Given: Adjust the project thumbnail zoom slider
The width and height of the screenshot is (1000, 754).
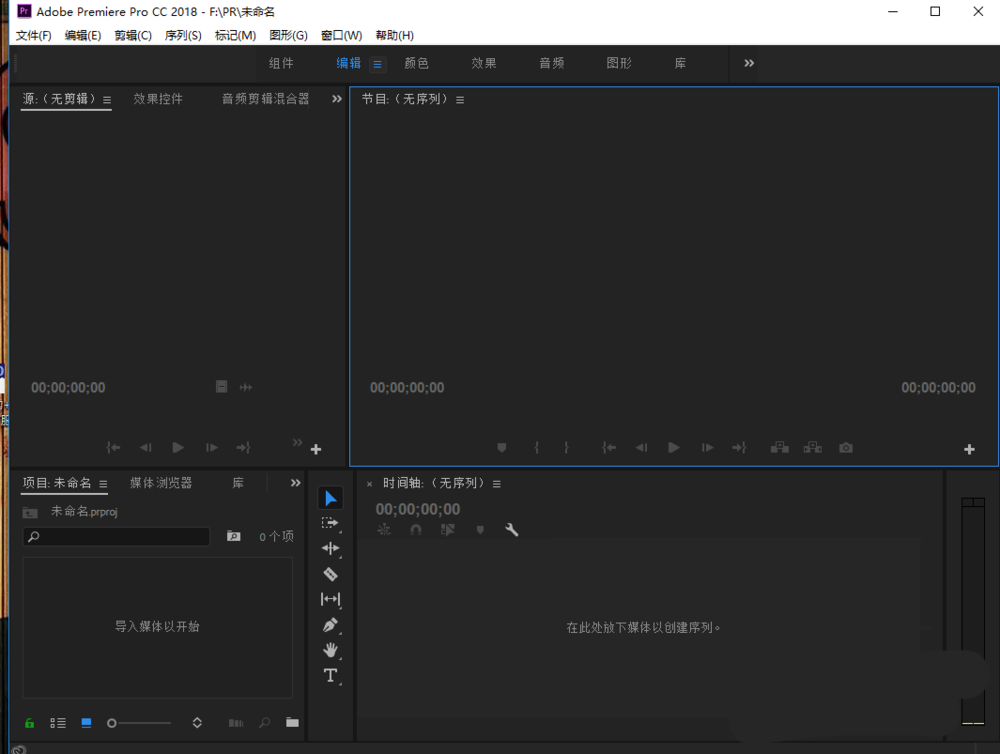Looking at the screenshot, I should (x=139, y=723).
